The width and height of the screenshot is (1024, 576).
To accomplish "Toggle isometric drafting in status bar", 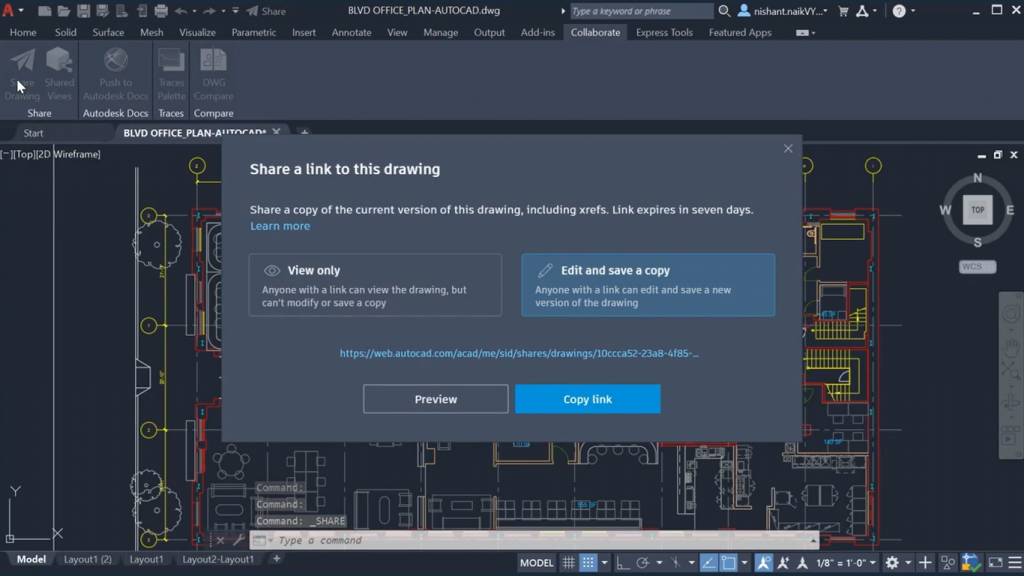I will coord(675,563).
